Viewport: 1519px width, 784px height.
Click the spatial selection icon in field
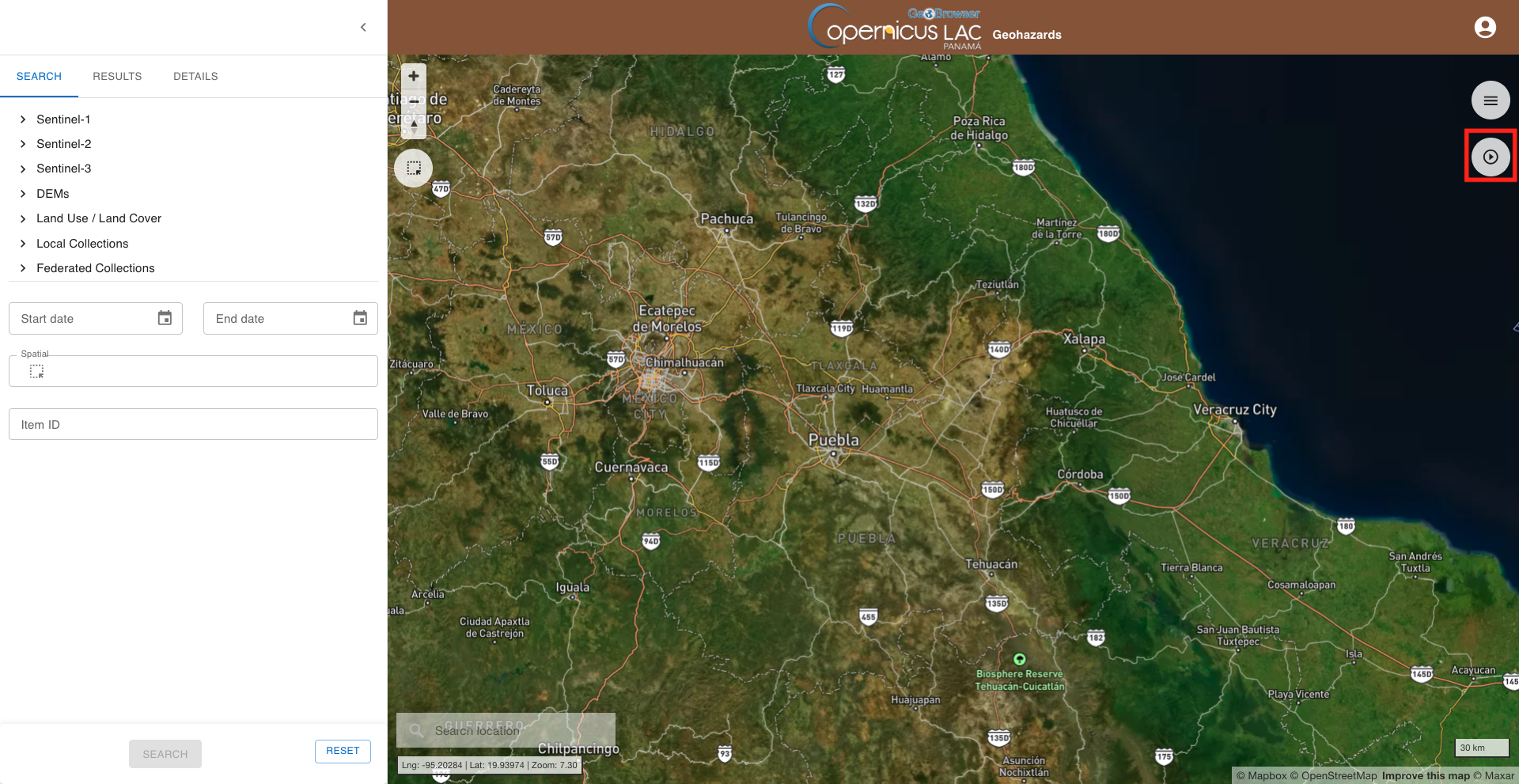click(36, 371)
